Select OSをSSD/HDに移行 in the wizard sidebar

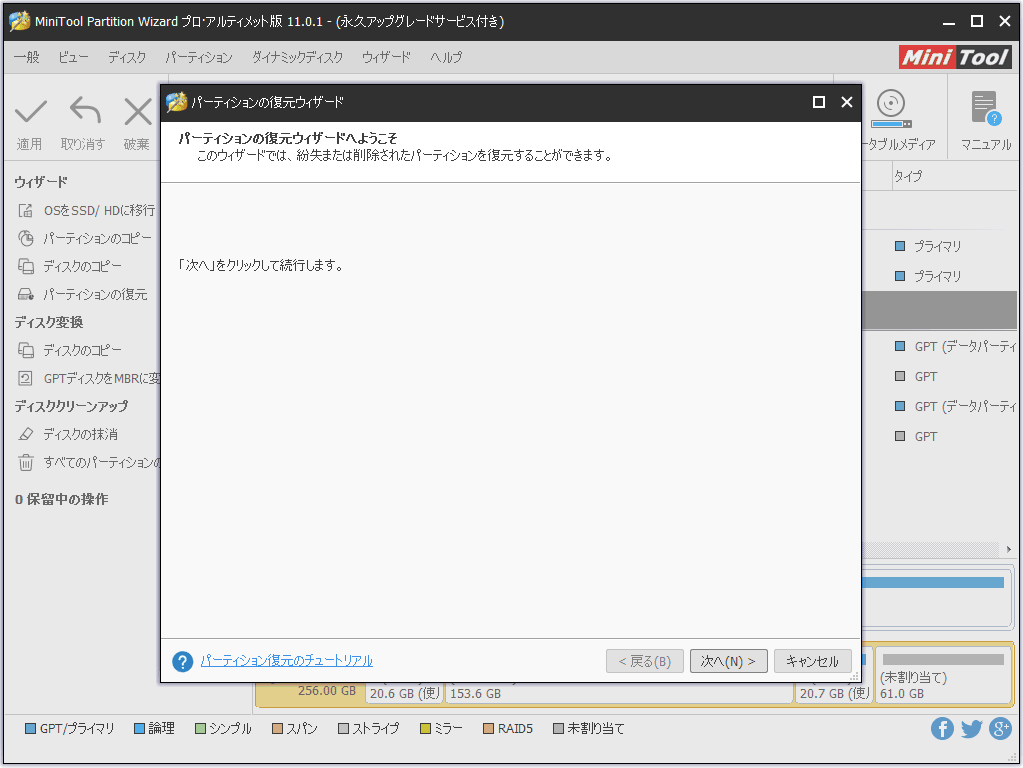[98, 210]
